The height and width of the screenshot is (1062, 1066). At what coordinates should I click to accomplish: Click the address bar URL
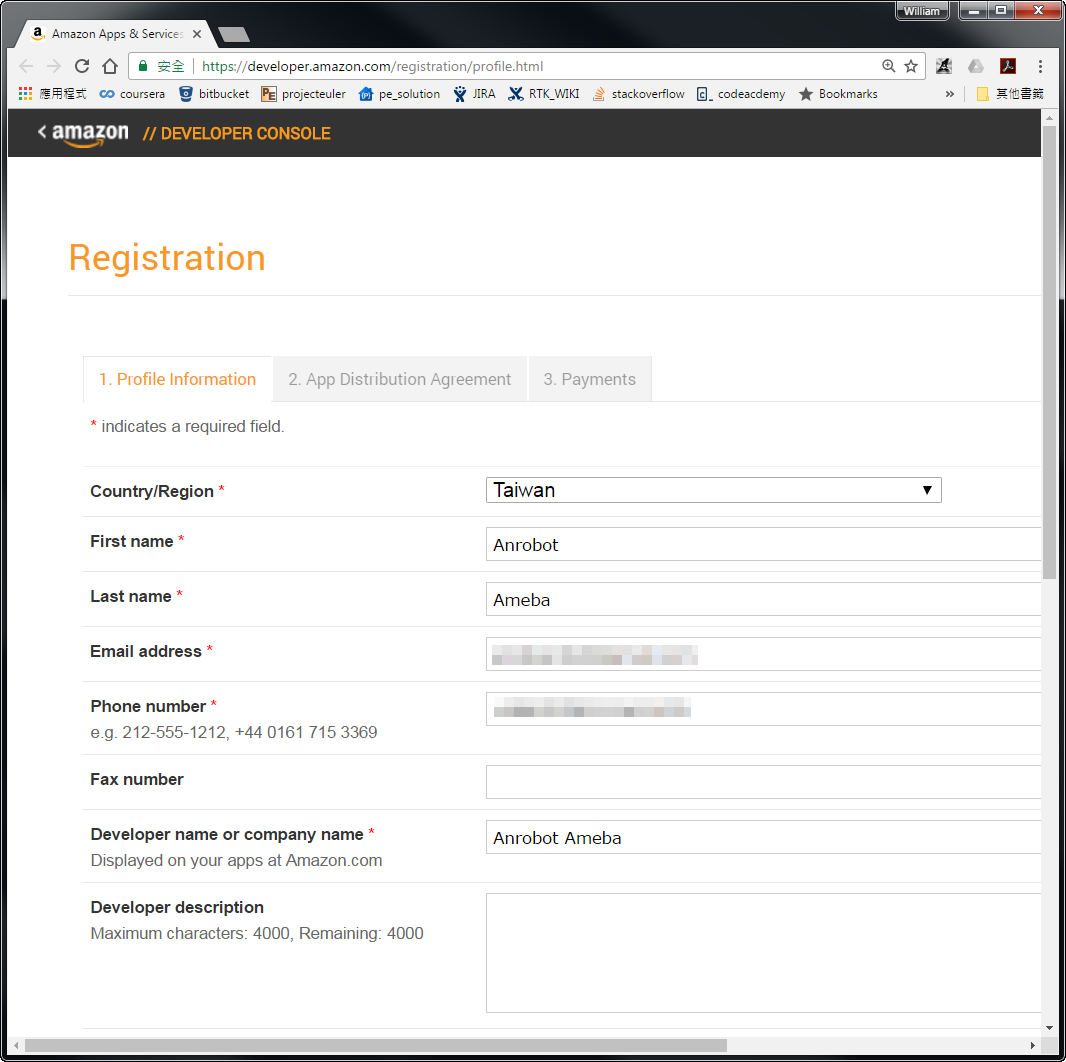[373, 66]
